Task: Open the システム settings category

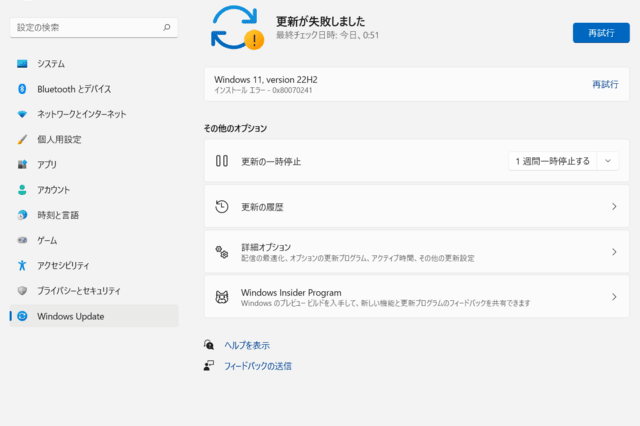Action: click(x=94, y=64)
